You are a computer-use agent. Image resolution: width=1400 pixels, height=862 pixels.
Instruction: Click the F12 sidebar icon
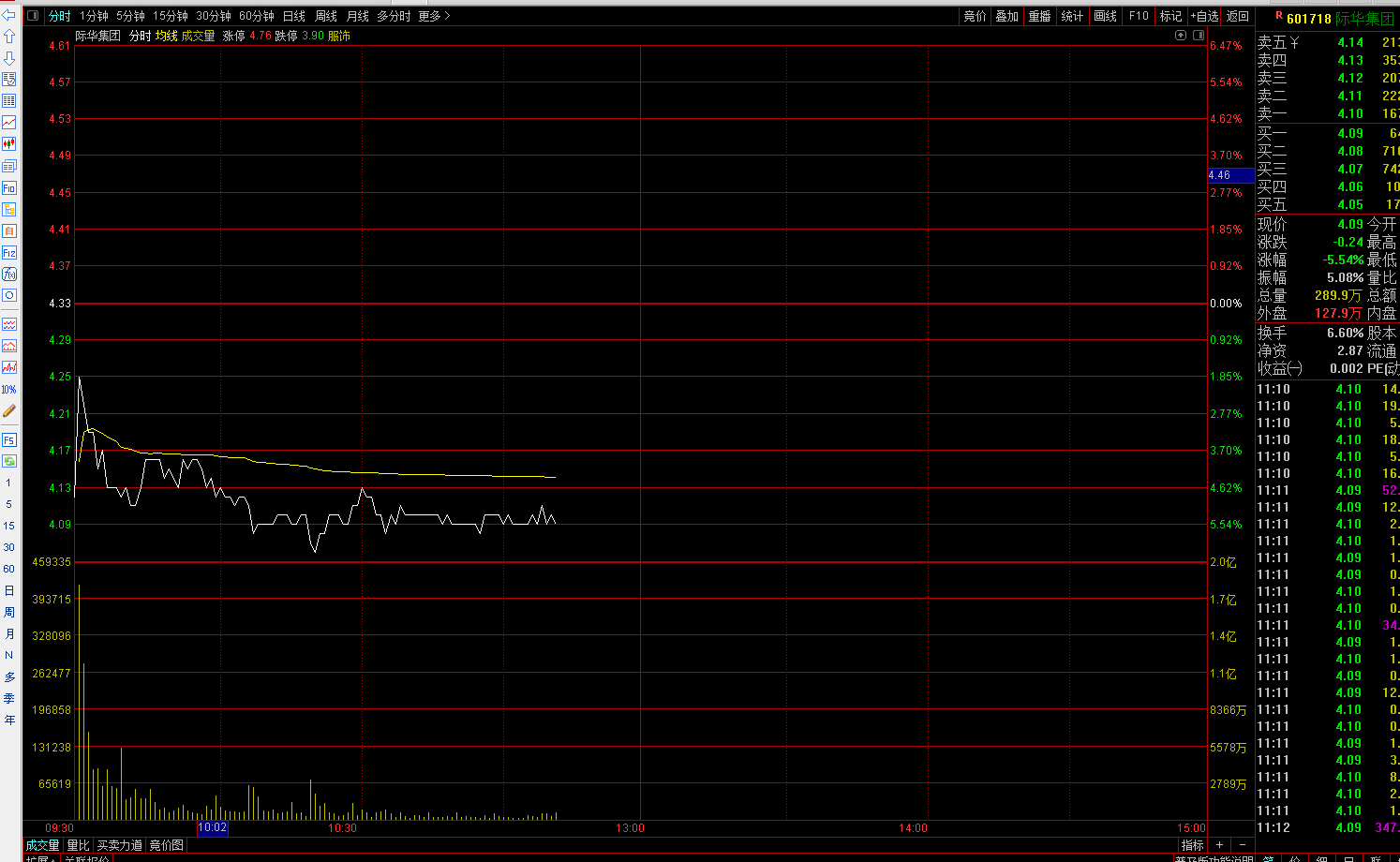(x=8, y=252)
